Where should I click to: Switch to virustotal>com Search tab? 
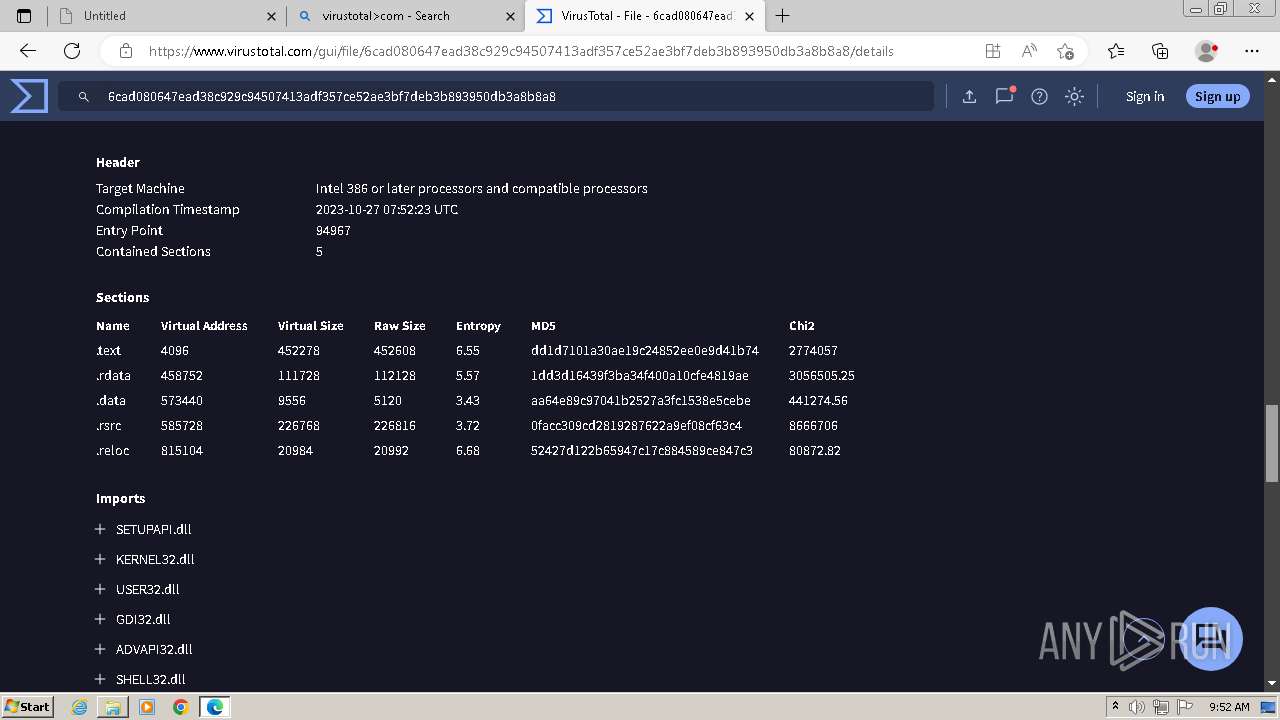tap(406, 16)
